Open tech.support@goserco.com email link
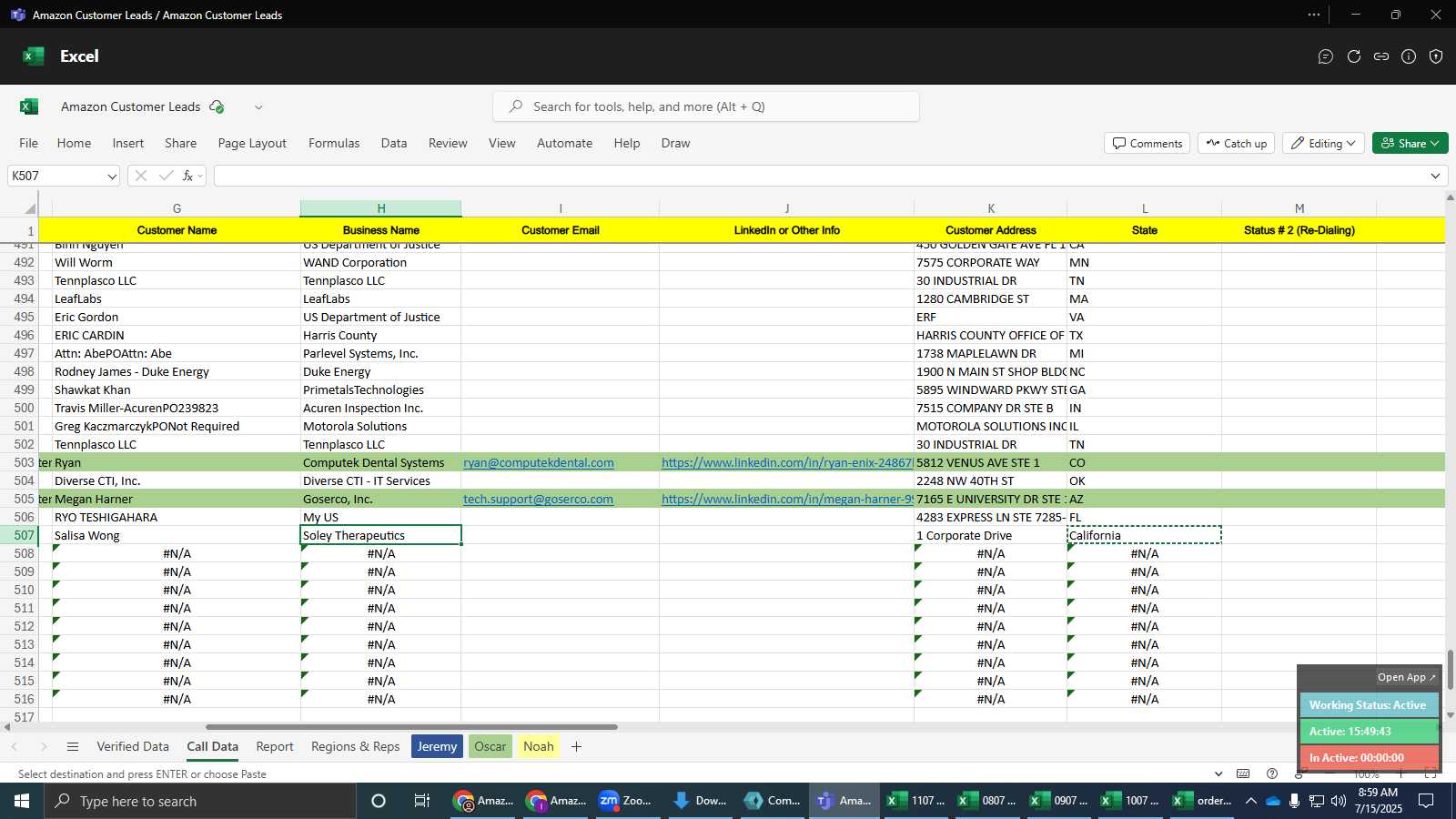 coord(538,499)
